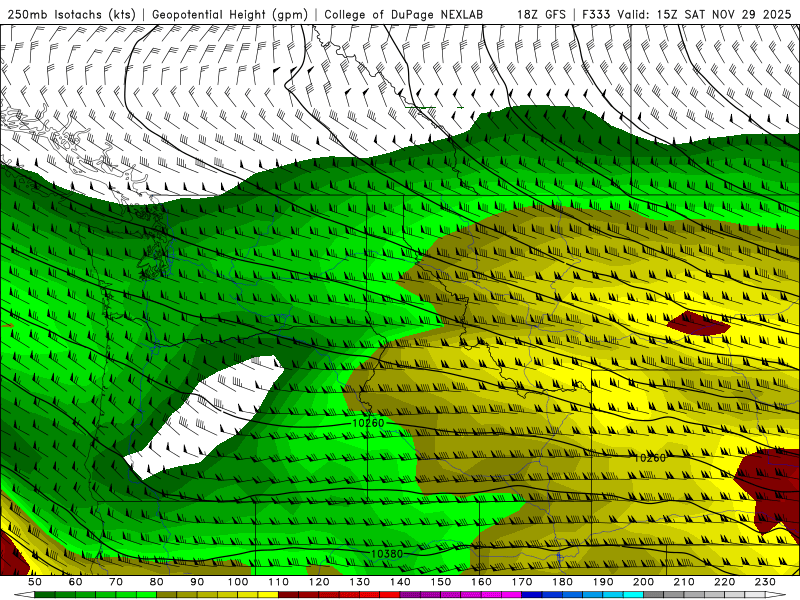
Task: Click the 90 value on the color scale
Action: pyautogui.click(x=197, y=582)
